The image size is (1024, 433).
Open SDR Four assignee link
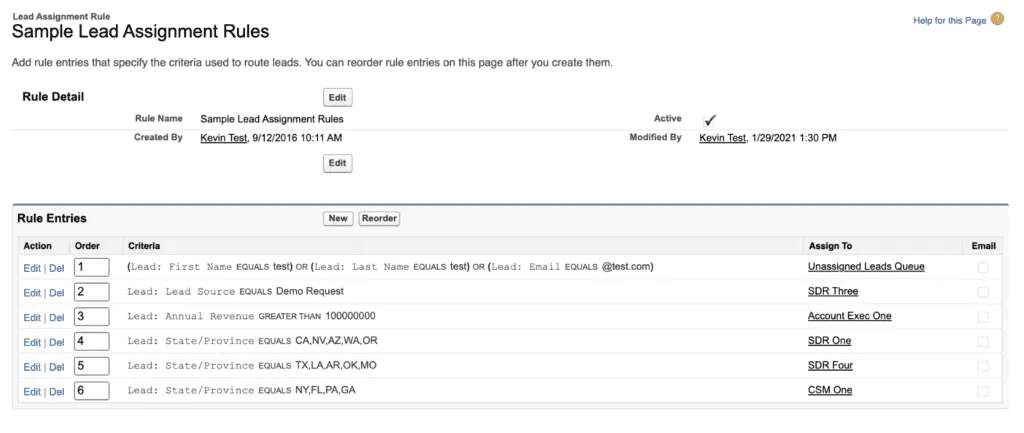click(x=830, y=366)
